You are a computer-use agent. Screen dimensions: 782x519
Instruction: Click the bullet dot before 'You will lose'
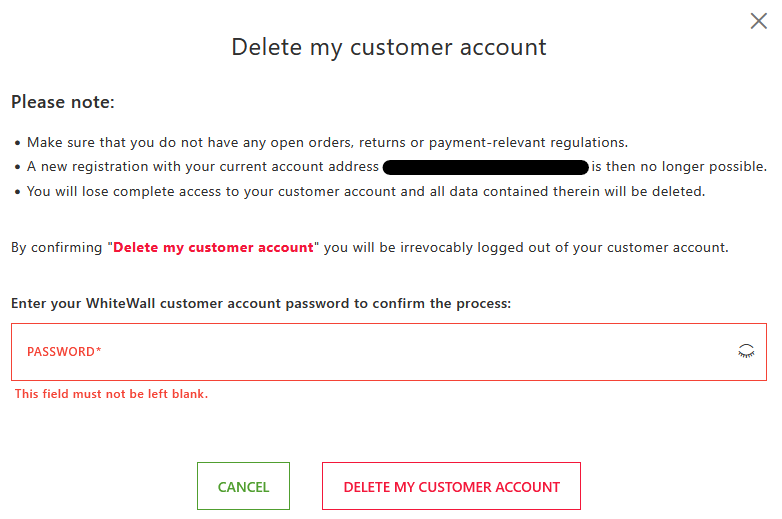coord(17,192)
